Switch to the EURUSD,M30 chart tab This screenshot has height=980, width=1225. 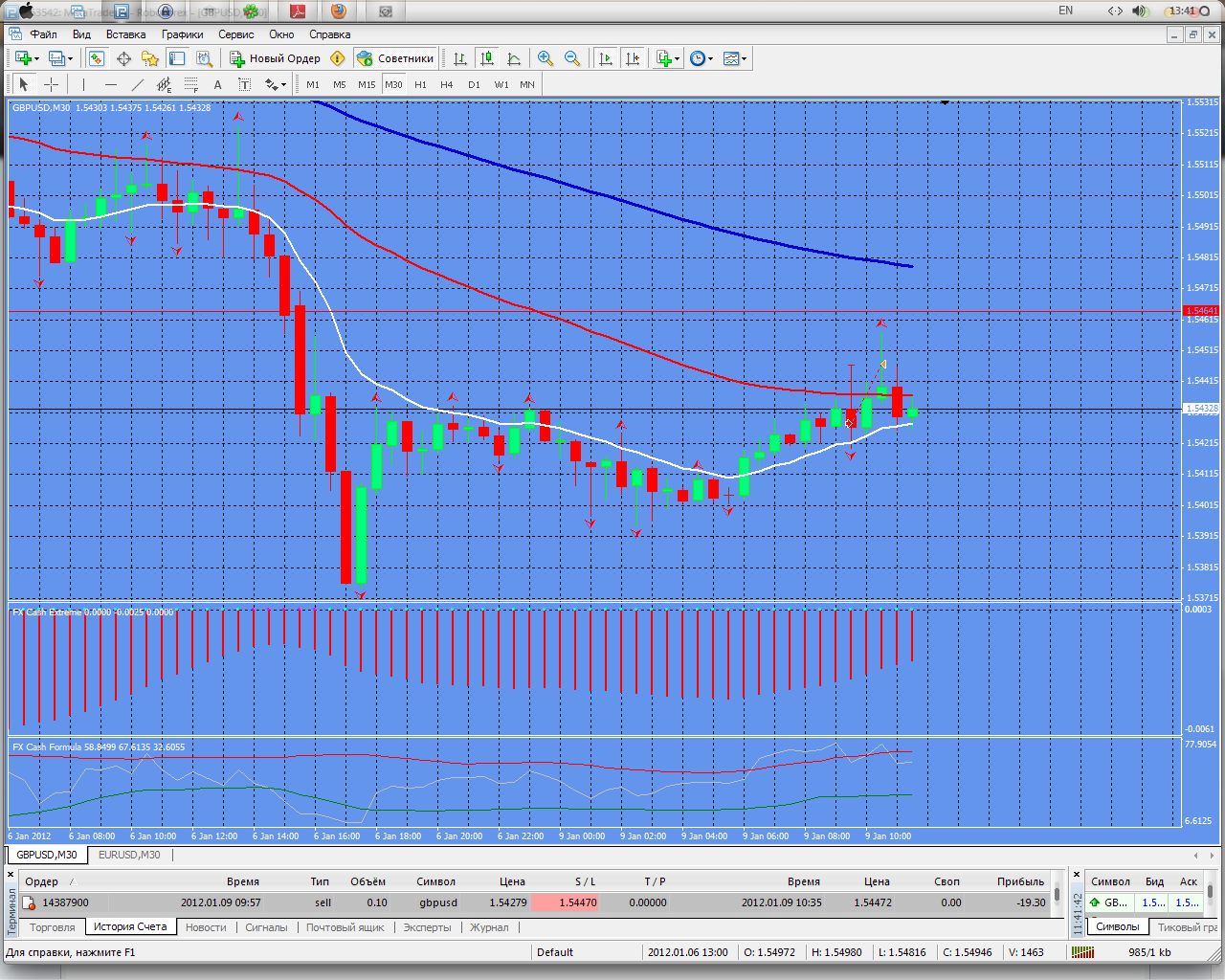pyautogui.click(x=129, y=855)
